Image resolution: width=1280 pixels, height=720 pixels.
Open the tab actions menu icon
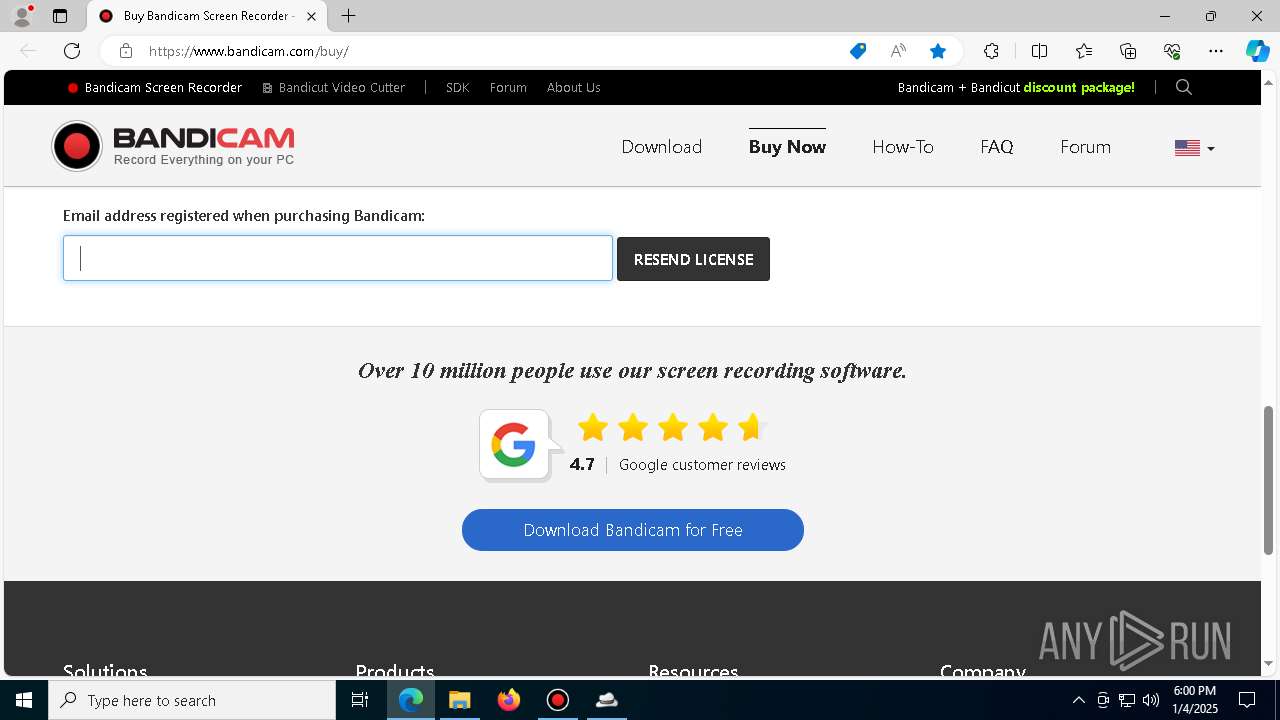60,16
